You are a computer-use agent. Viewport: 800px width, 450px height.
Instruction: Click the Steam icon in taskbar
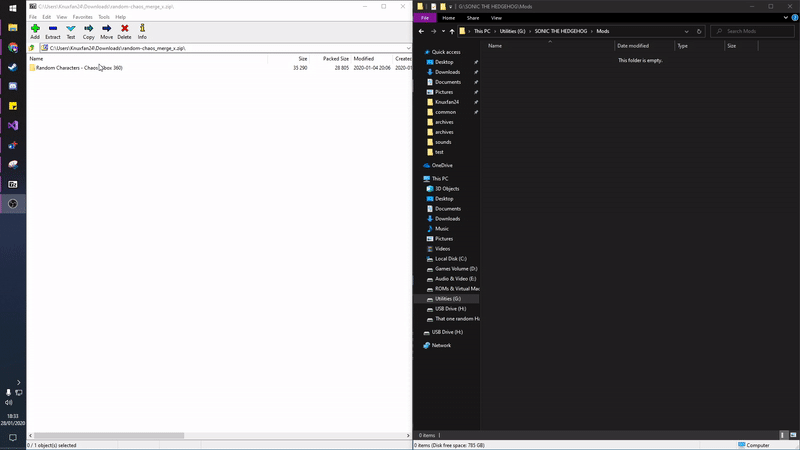tap(13, 67)
